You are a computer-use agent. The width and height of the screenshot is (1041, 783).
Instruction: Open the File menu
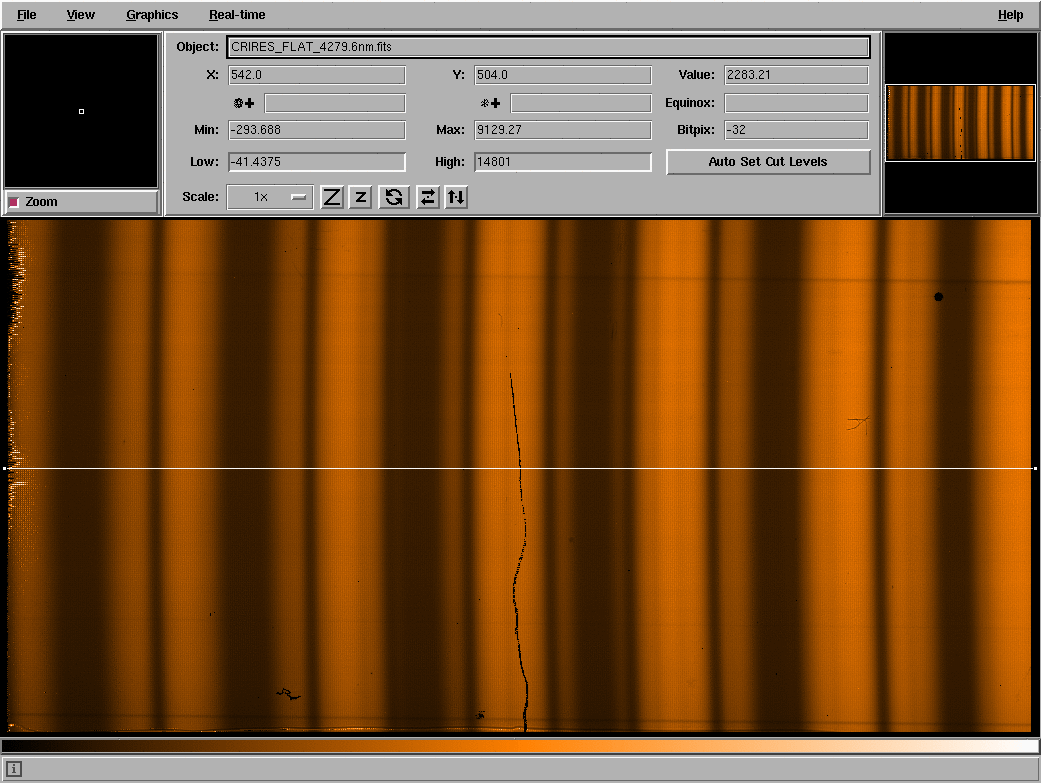pos(27,15)
